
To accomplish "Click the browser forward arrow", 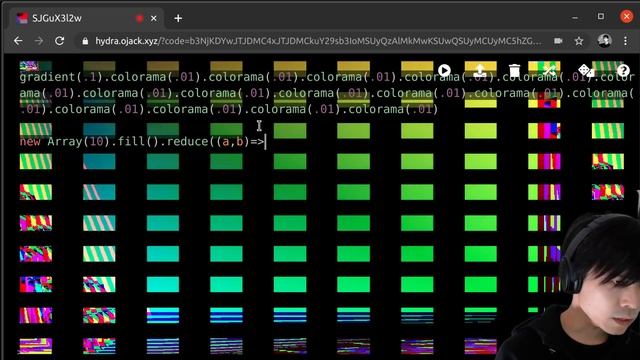I will pyautogui.click(x=39, y=41).
